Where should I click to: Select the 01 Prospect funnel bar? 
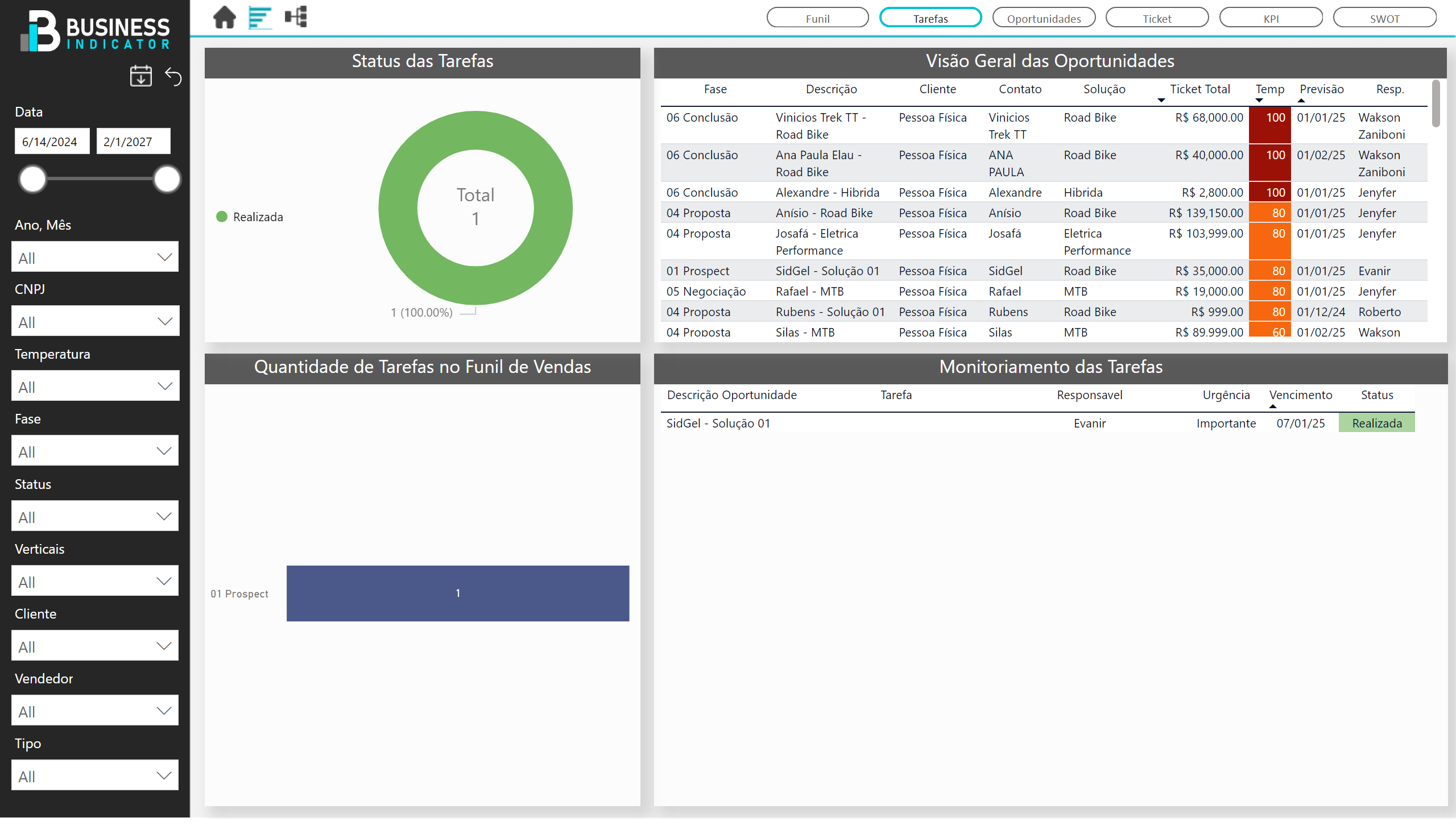pyautogui.click(x=457, y=594)
